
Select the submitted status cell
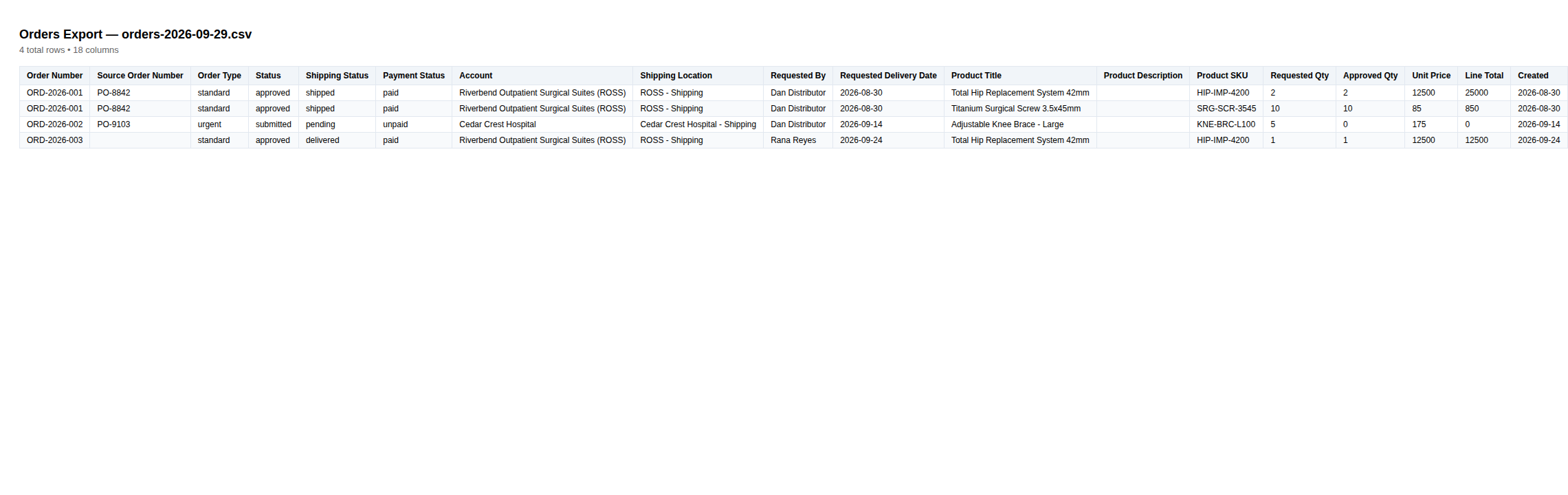(x=274, y=124)
